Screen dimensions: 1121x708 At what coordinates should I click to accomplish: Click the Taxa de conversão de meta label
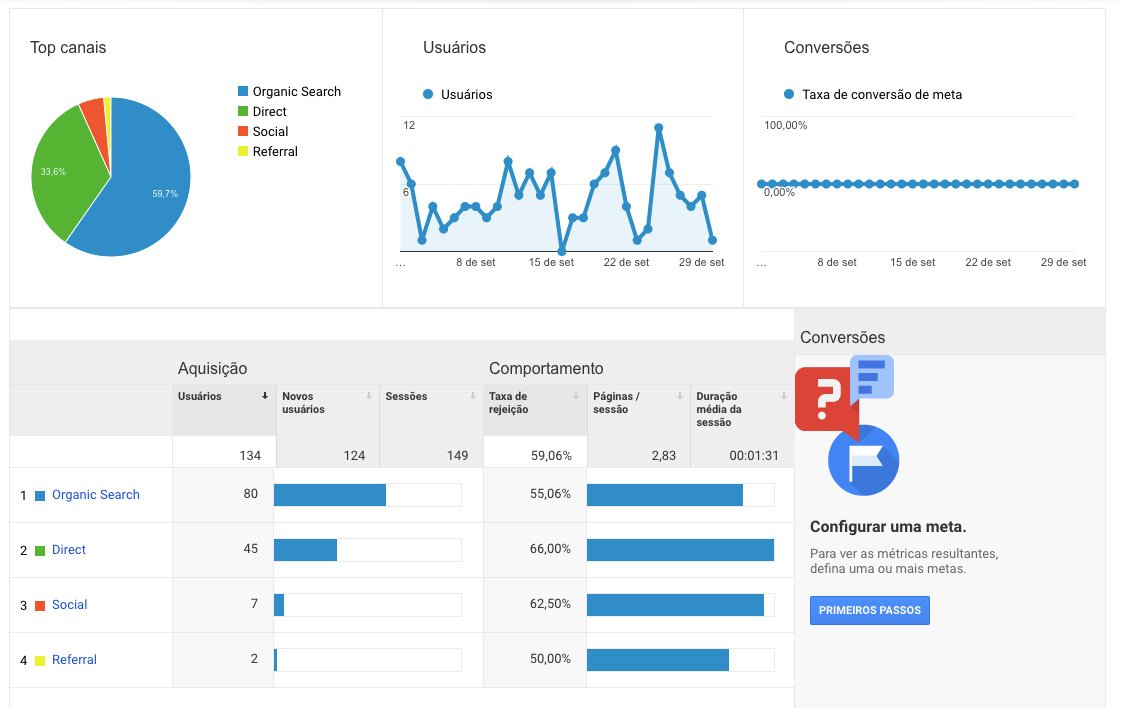(882, 94)
